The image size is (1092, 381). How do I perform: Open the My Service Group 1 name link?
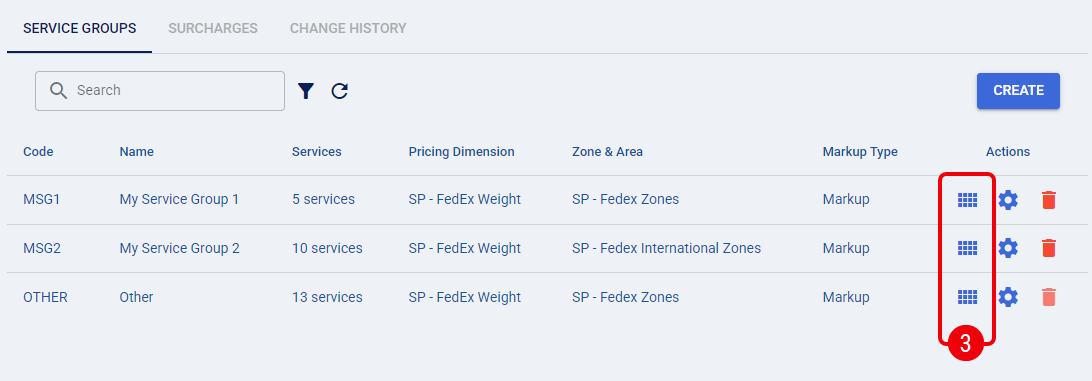pos(179,200)
